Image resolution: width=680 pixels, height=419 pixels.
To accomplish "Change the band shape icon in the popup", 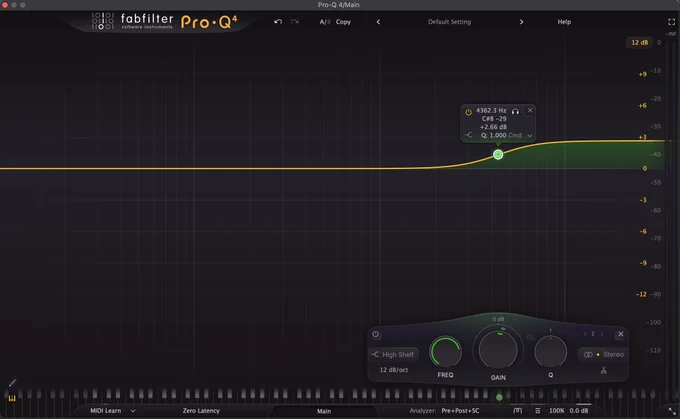I will tap(468, 135).
